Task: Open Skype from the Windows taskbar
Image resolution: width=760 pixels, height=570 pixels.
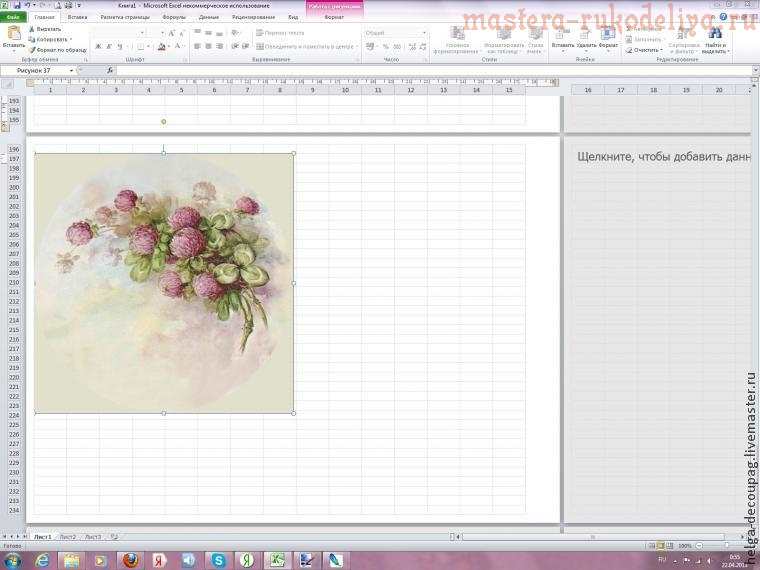Action: [x=218, y=560]
